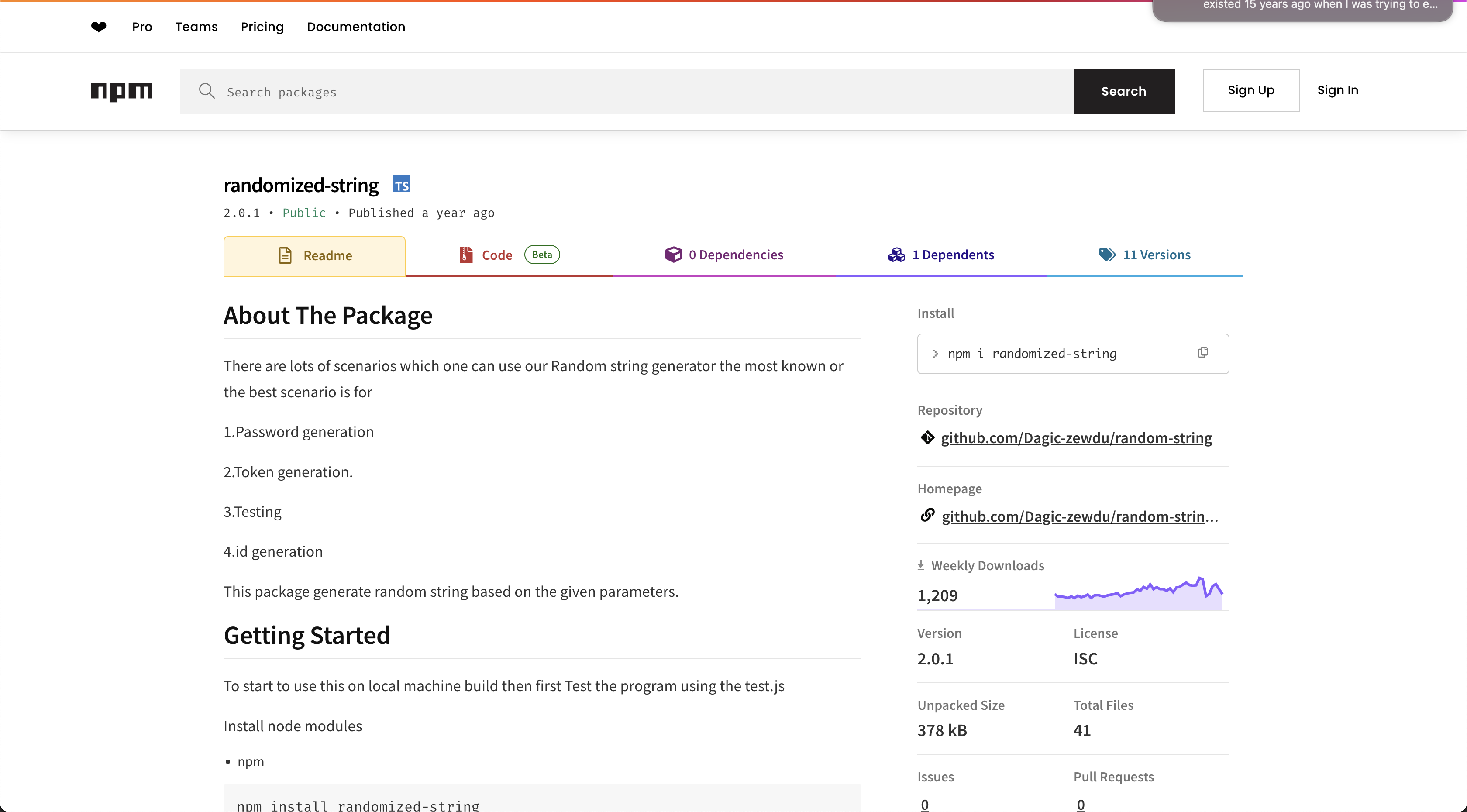Click the Issues count link
This screenshot has width=1467, height=812.
925,804
